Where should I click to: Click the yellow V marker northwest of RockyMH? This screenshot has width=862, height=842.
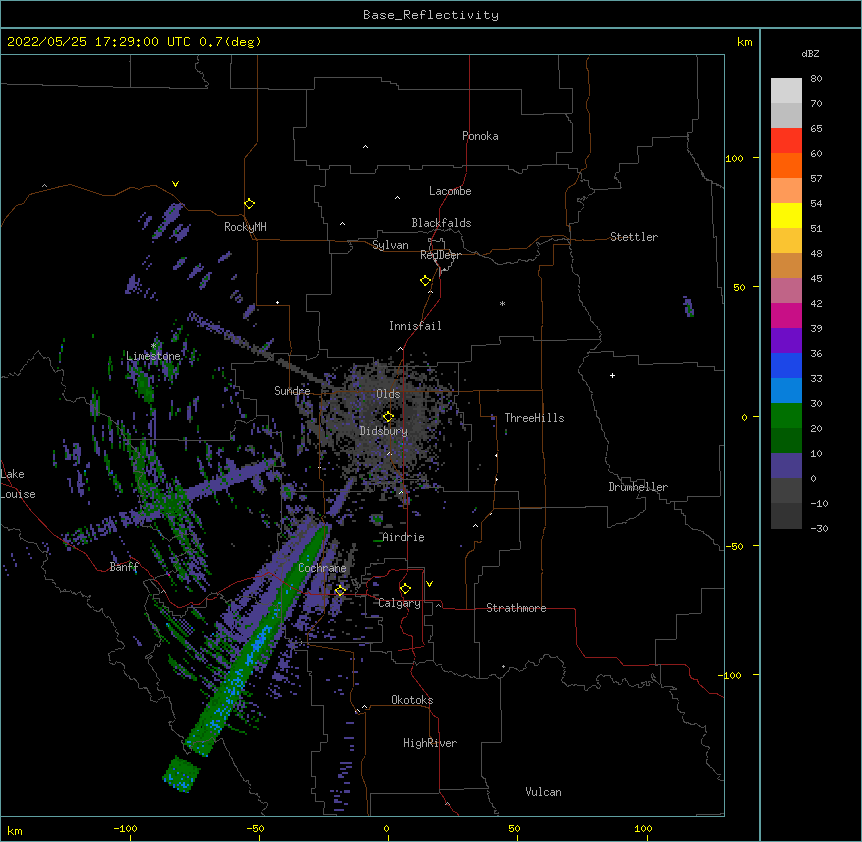tap(175, 184)
